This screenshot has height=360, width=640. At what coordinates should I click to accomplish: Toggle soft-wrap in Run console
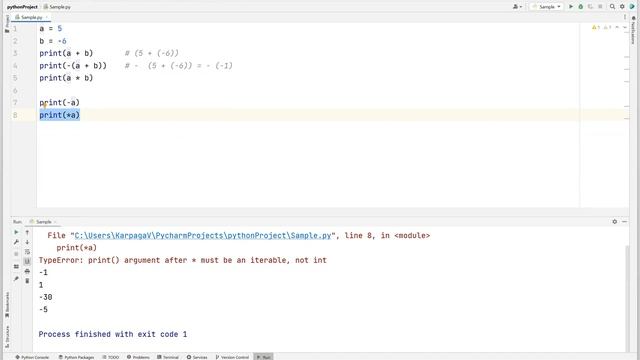[x=27, y=252]
